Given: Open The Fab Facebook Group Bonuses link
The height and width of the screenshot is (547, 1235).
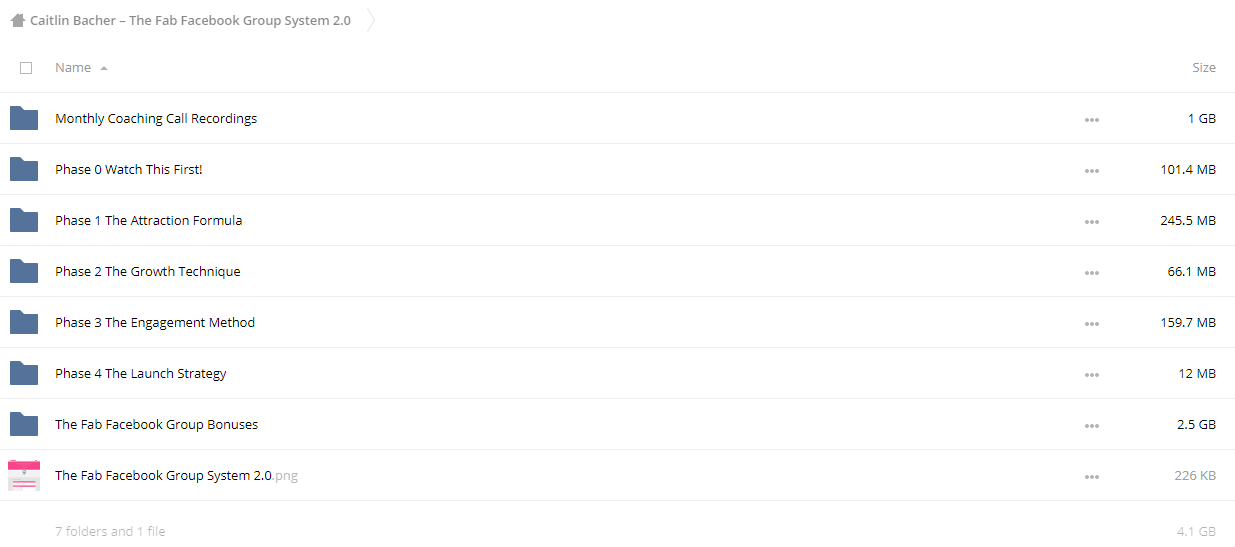Looking at the screenshot, I should (156, 424).
